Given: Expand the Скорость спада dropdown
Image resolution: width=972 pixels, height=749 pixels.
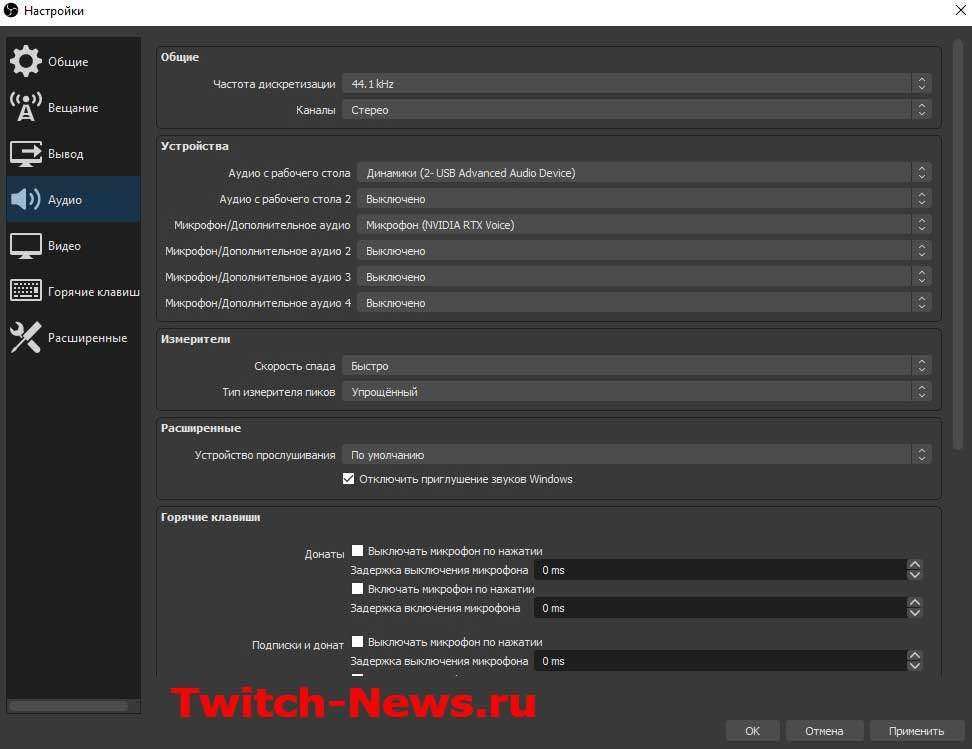Looking at the screenshot, I should pyautogui.click(x=636, y=366).
